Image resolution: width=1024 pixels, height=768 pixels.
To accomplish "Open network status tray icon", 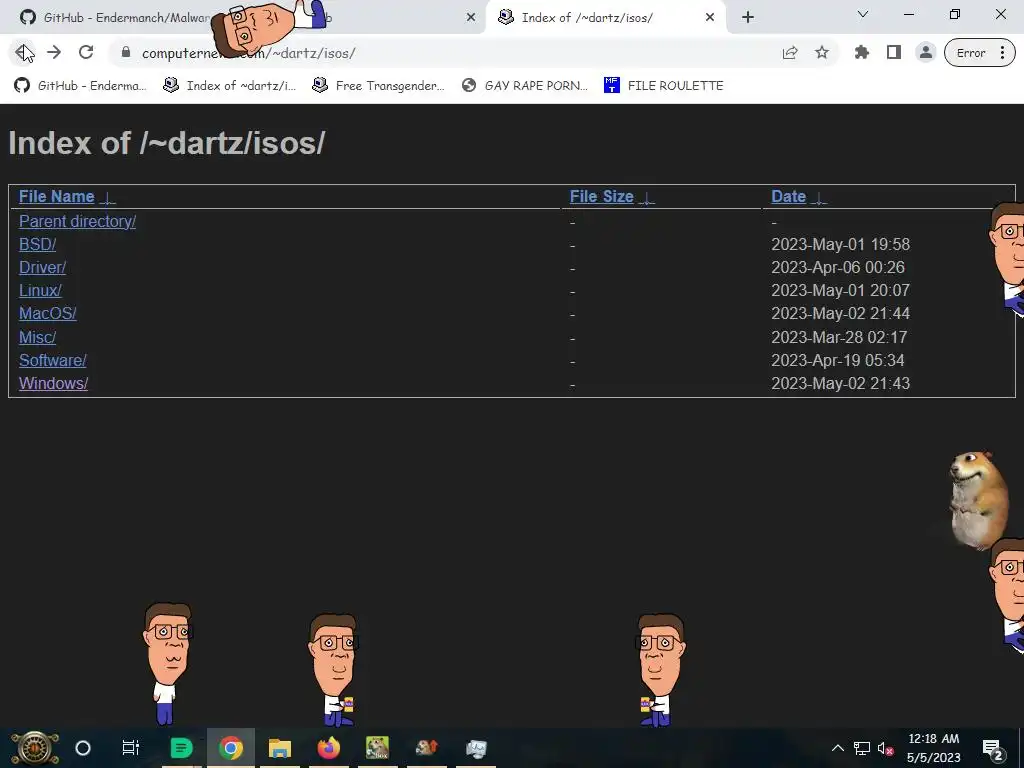I will point(862,748).
